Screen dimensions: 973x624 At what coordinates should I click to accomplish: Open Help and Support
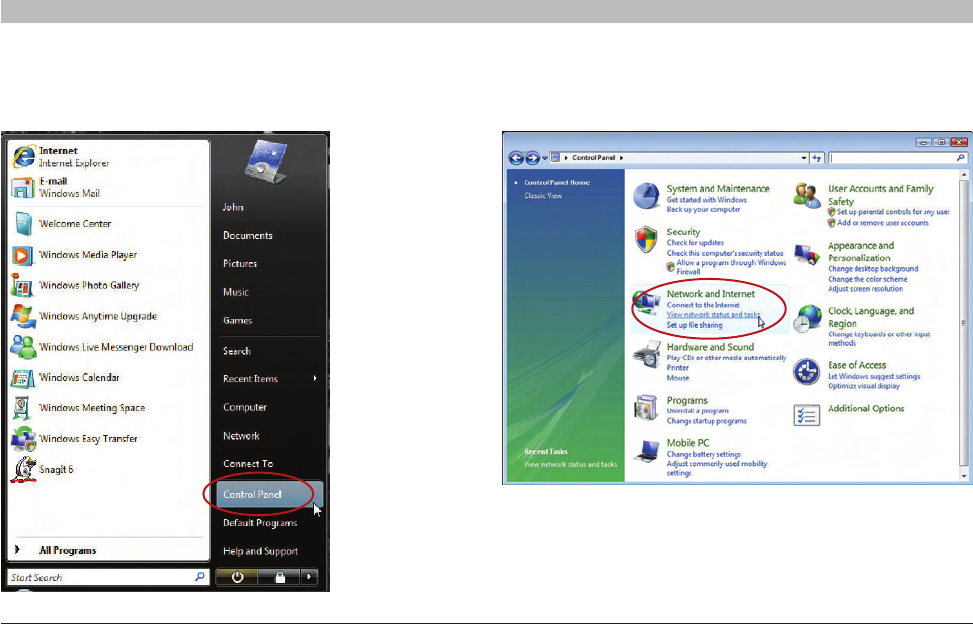(260, 551)
